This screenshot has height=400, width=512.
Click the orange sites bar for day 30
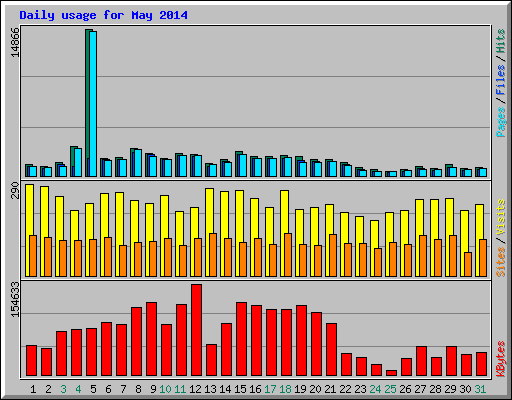tap(468, 264)
